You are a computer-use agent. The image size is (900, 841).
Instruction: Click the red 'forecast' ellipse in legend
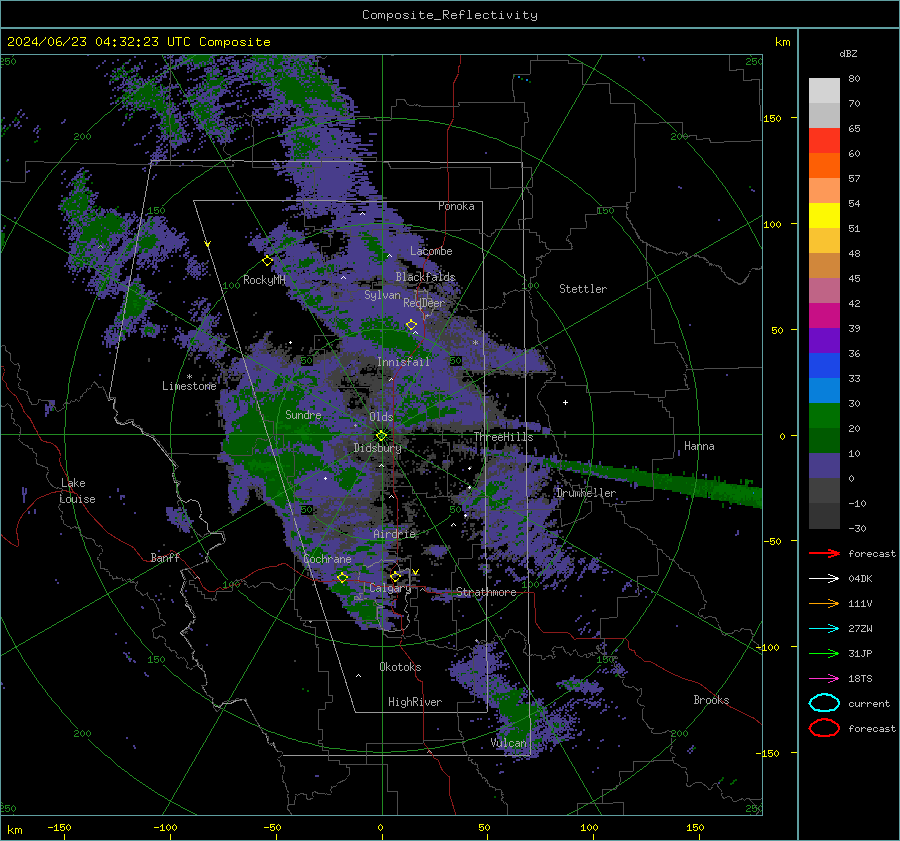tap(824, 728)
